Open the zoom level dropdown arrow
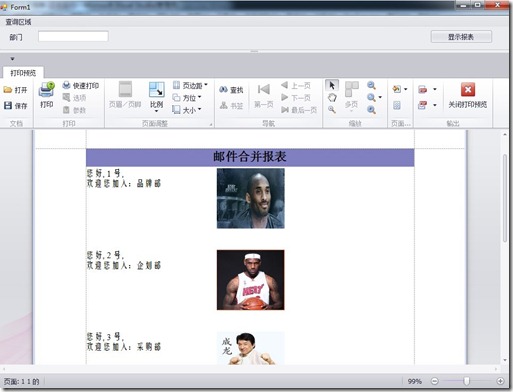The image size is (513, 392). pyautogui.click(x=380, y=97)
